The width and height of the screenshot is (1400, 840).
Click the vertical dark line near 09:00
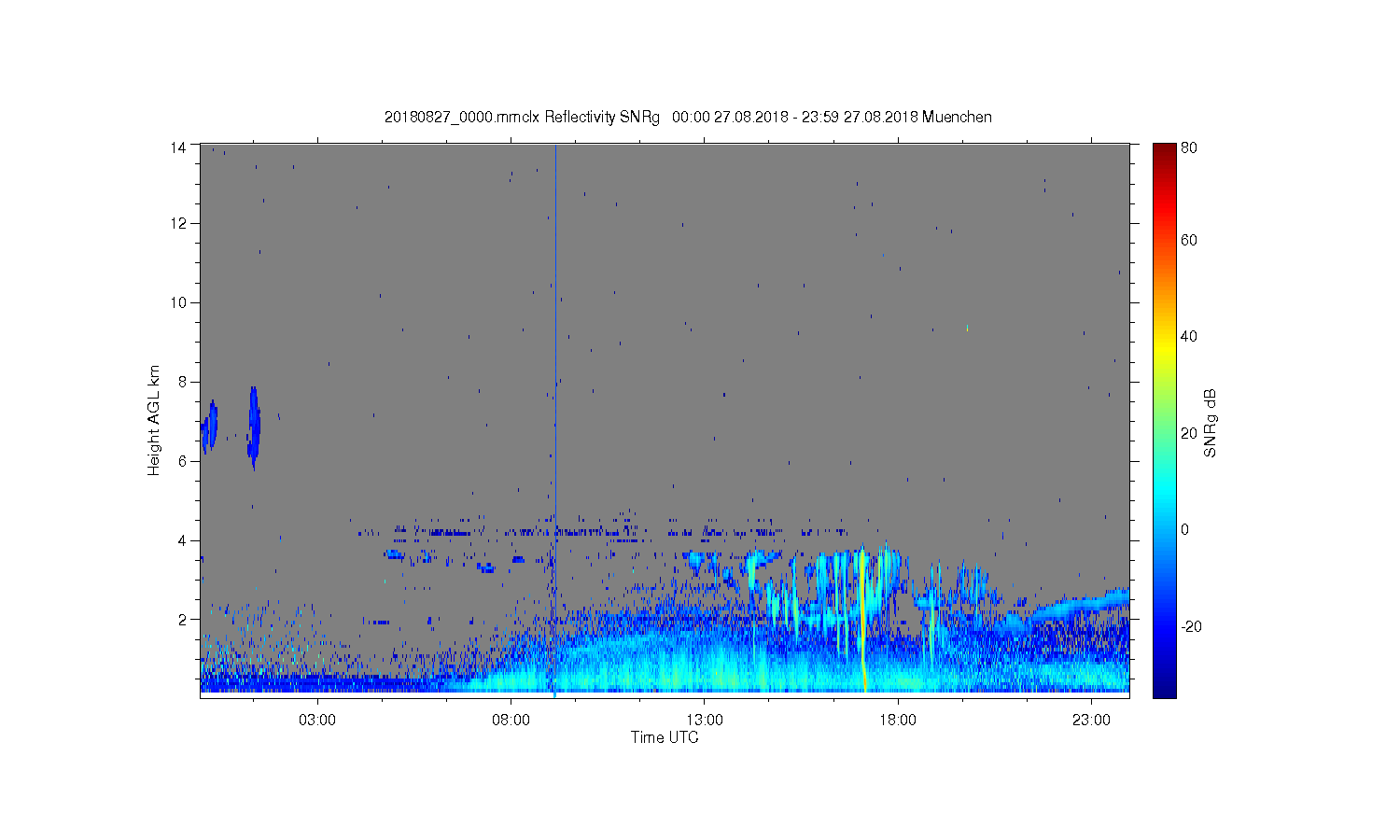[x=555, y=421]
